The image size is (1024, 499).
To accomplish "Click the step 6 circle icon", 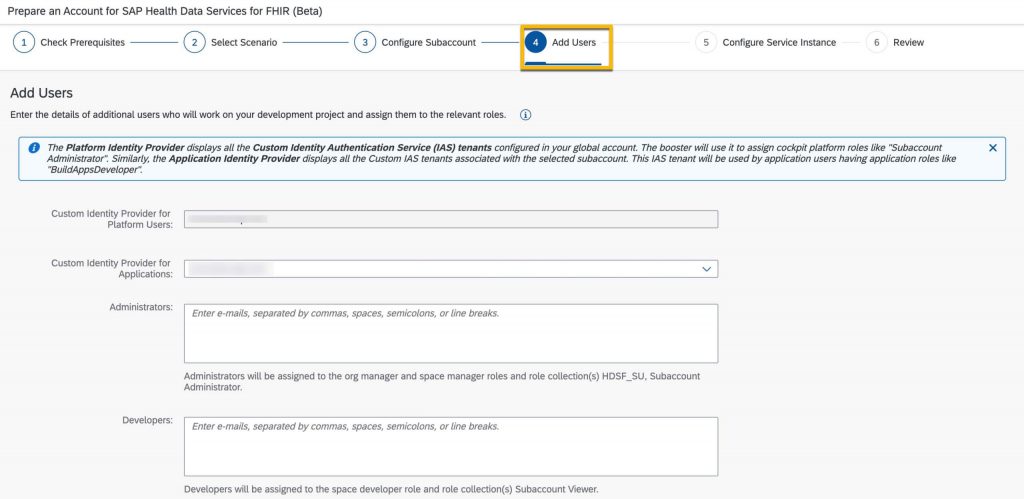I will click(x=876, y=42).
